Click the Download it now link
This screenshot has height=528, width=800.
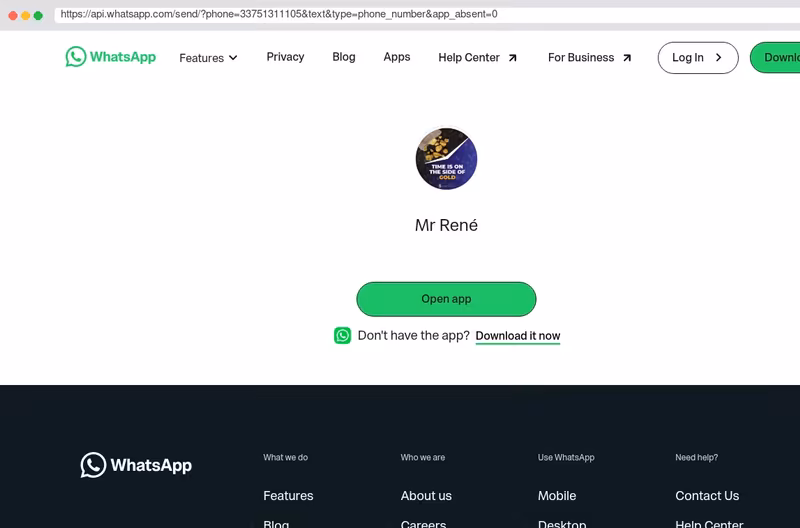[517, 336]
